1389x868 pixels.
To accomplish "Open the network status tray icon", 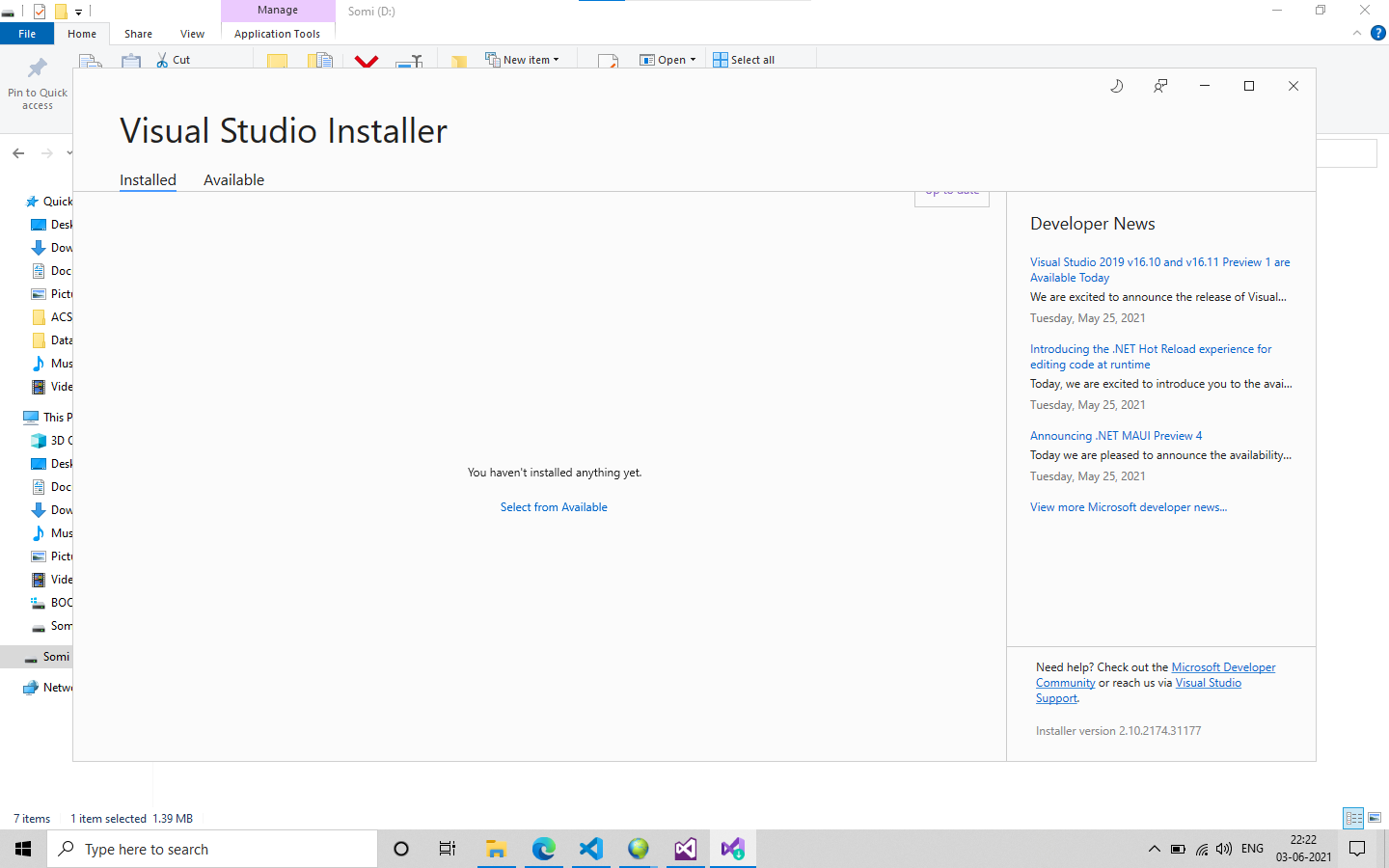I will [x=1202, y=850].
